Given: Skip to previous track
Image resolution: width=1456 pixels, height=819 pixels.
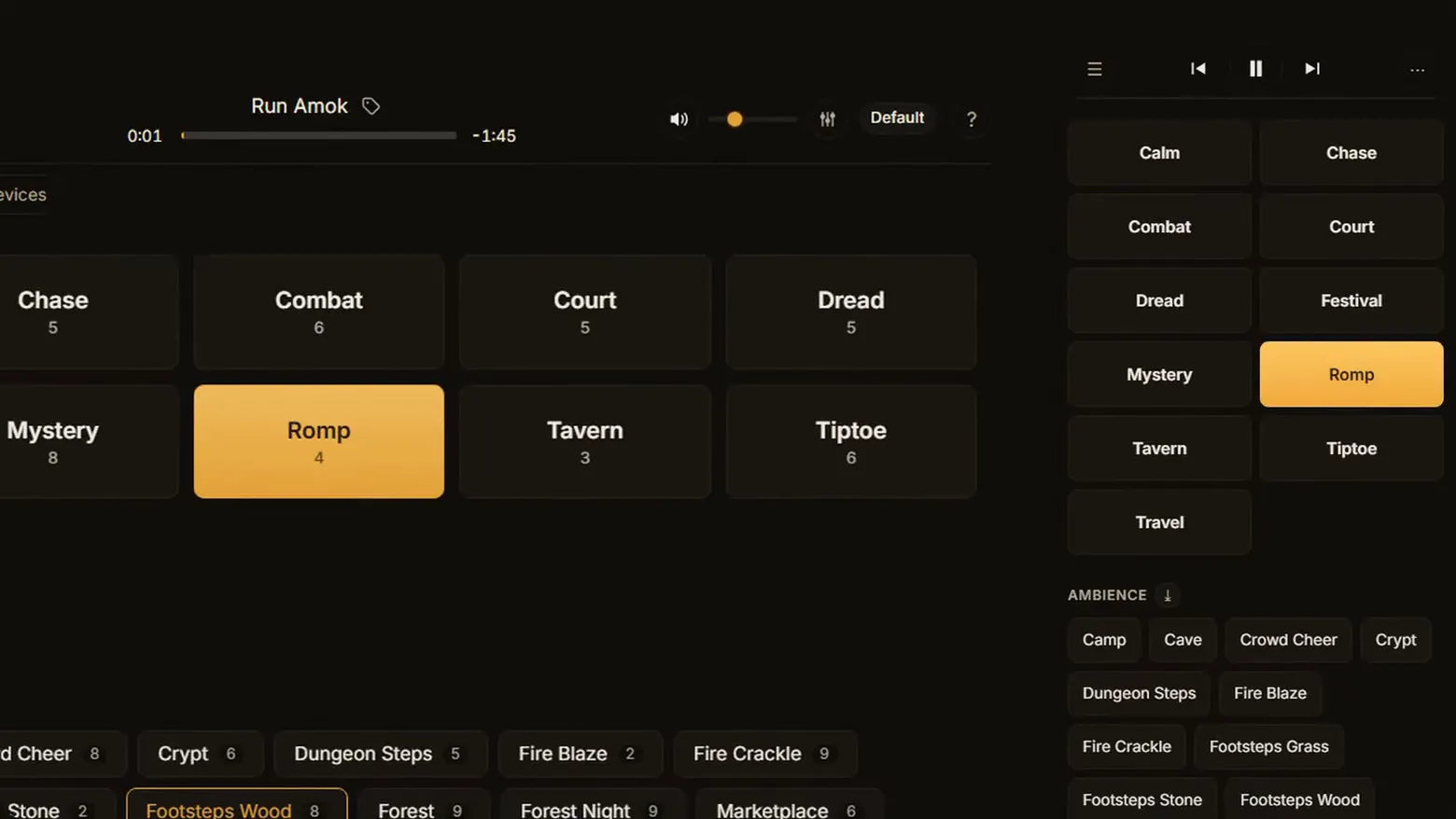Looking at the screenshot, I should (1198, 69).
